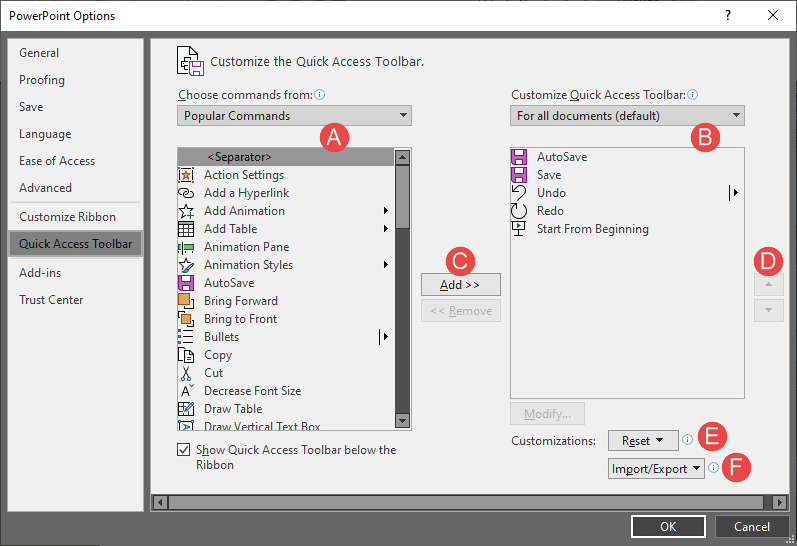The image size is (797, 546).
Task: Open the Popular Commands dropdown
Action: tap(294, 116)
